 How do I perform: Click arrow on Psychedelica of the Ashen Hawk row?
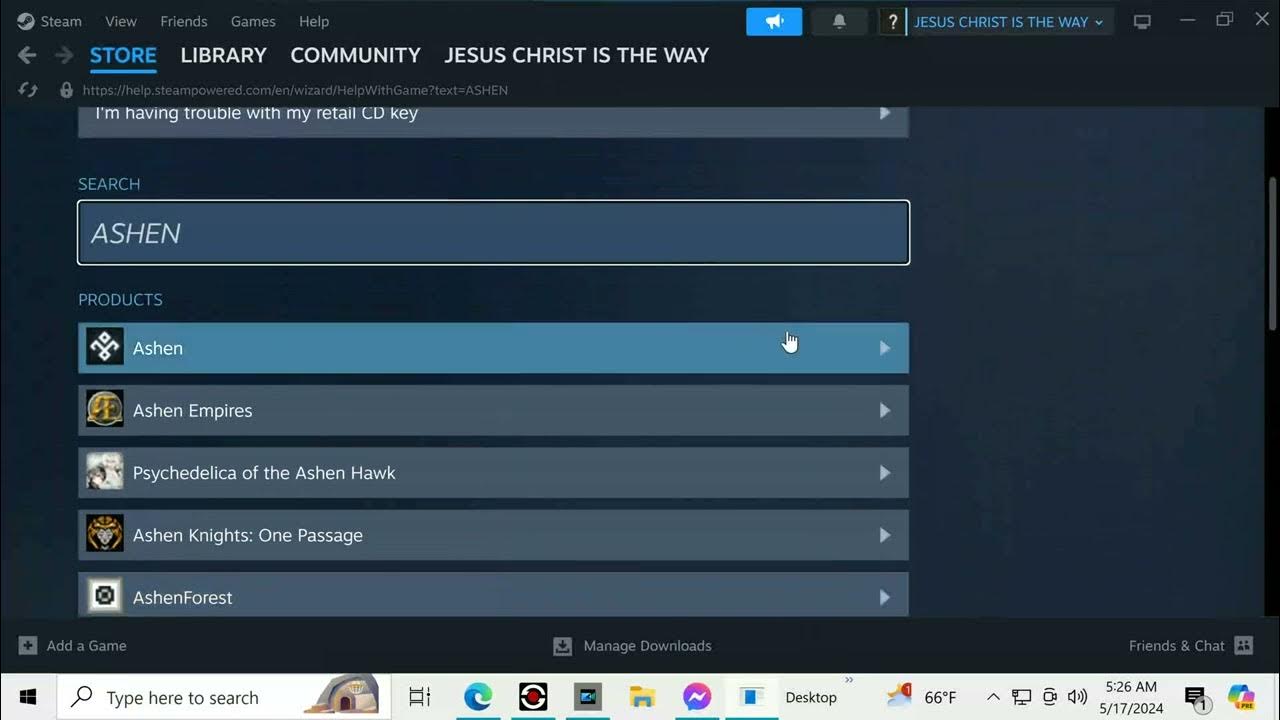pos(885,473)
